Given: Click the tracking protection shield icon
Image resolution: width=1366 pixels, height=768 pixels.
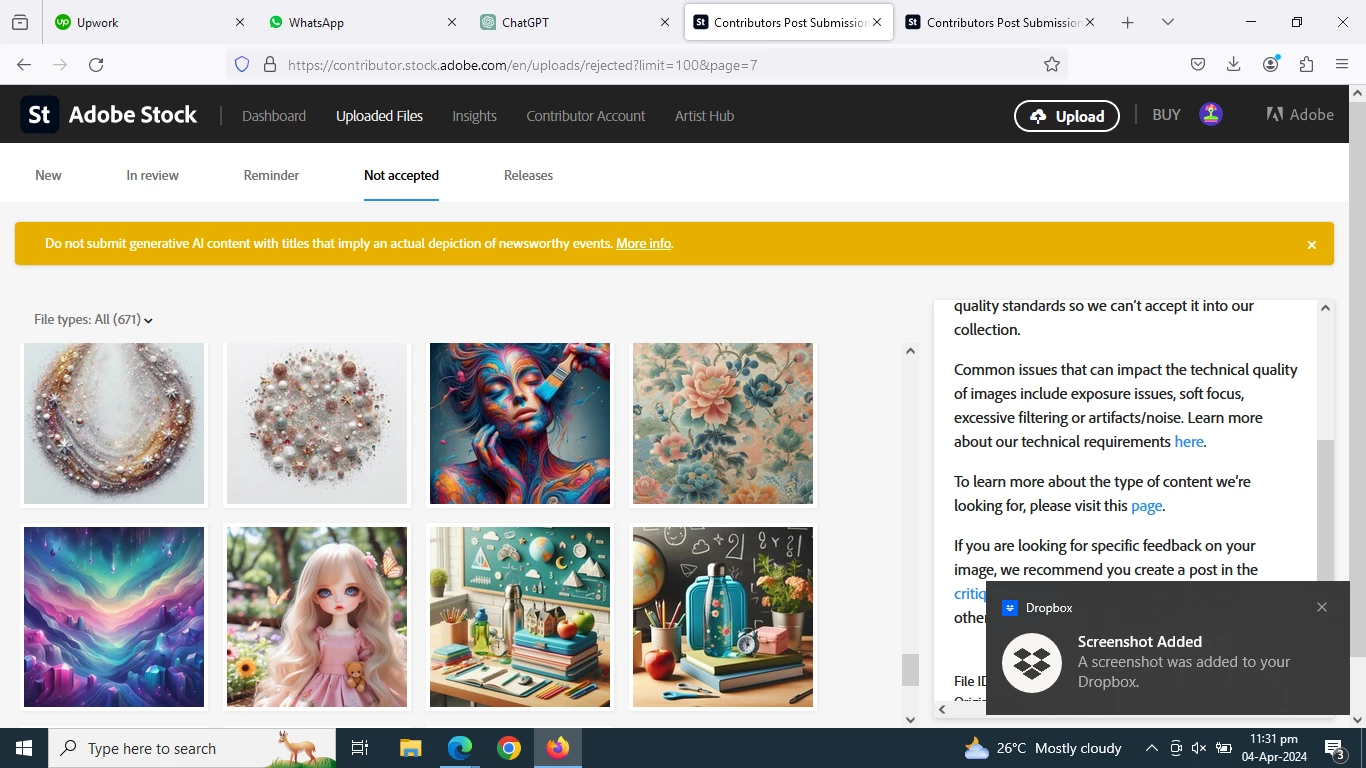Looking at the screenshot, I should (x=242, y=64).
